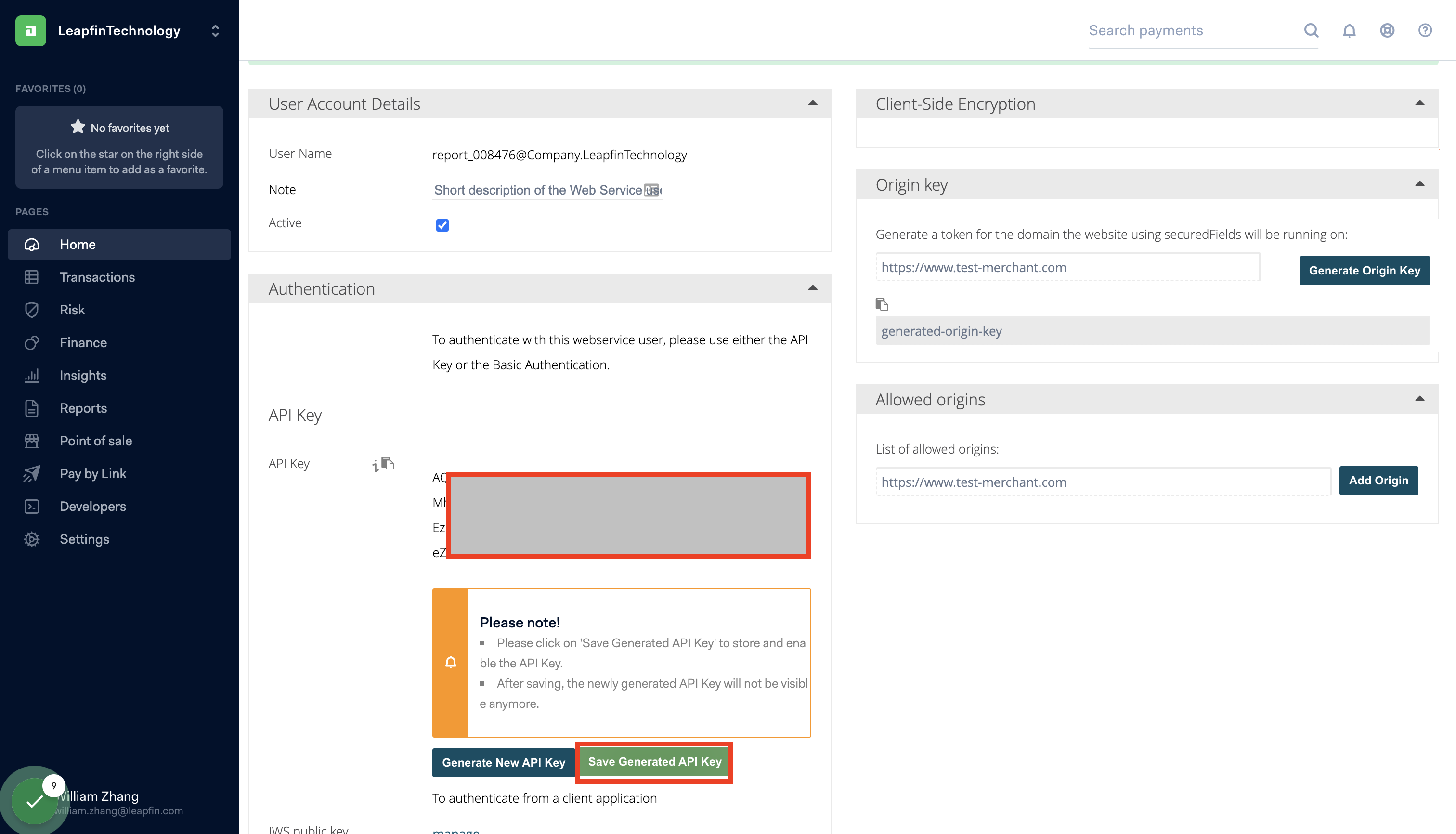Click the notifications bell icon
The width and height of the screenshot is (1456, 834).
point(1349,30)
